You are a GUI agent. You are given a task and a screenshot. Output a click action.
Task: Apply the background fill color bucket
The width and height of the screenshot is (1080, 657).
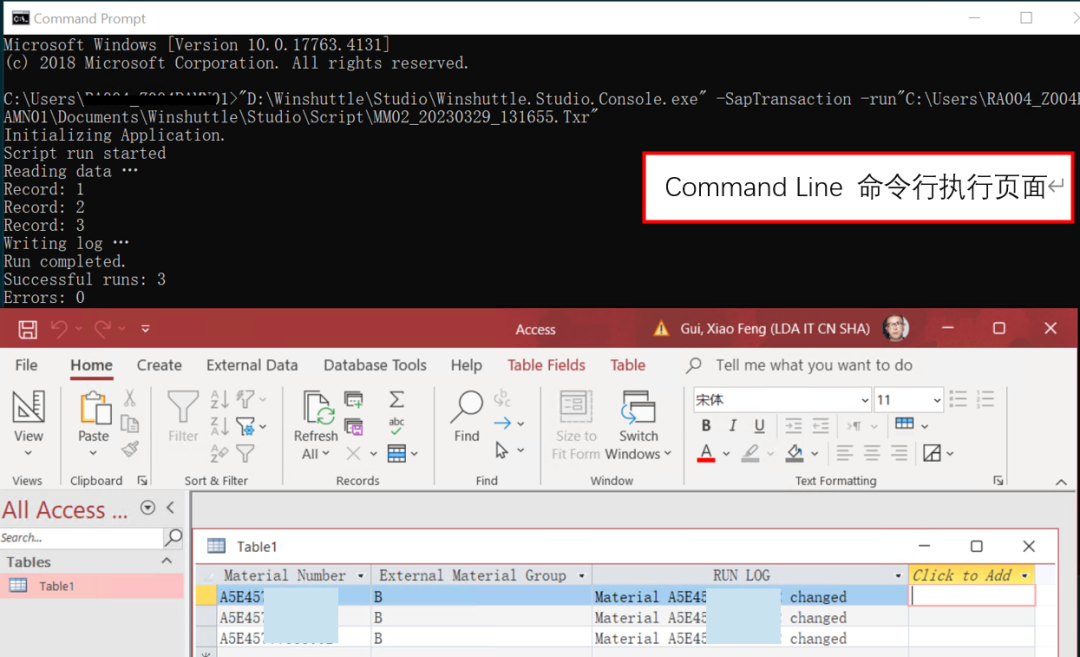pyautogui.click(x=795, y=453)
